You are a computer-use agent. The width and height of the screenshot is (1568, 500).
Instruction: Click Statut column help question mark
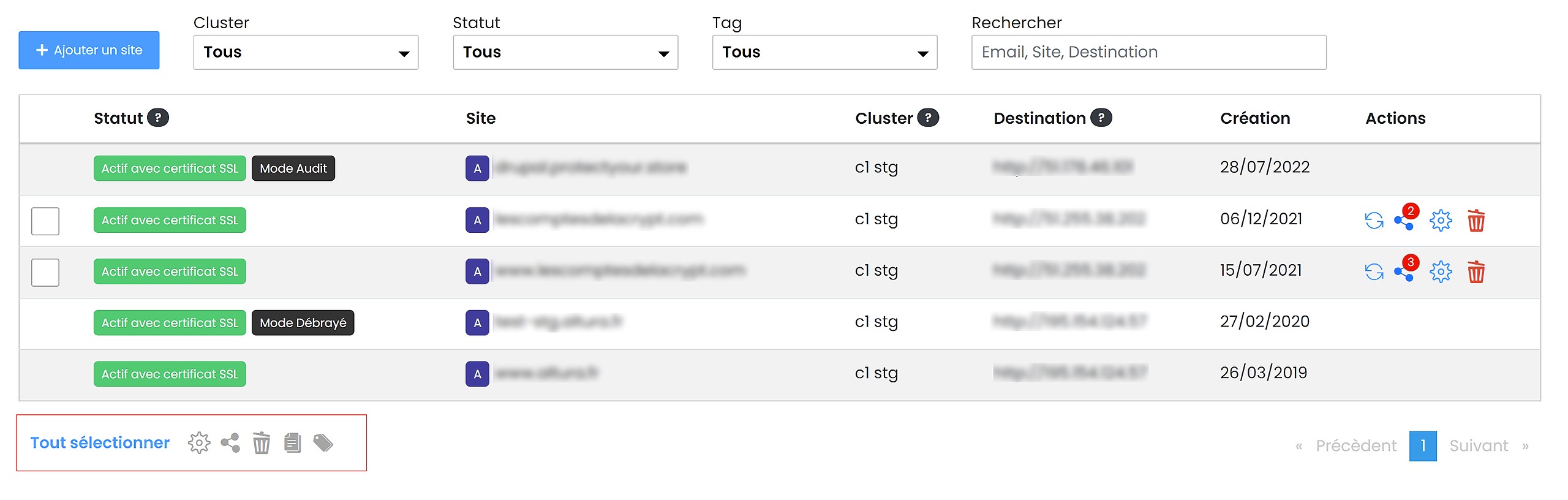point(158,118)
